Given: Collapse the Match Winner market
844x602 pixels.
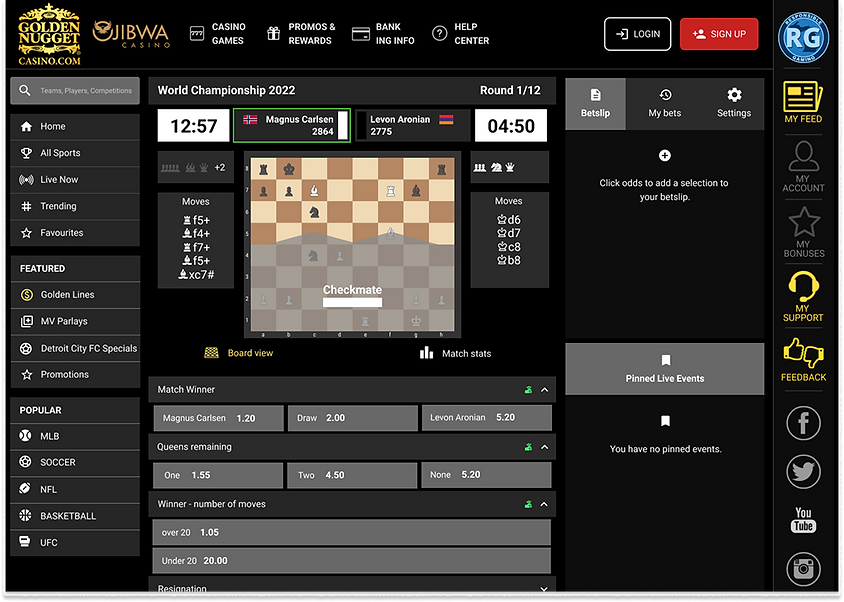Looking at the screenshot, I should click(544, 390).
